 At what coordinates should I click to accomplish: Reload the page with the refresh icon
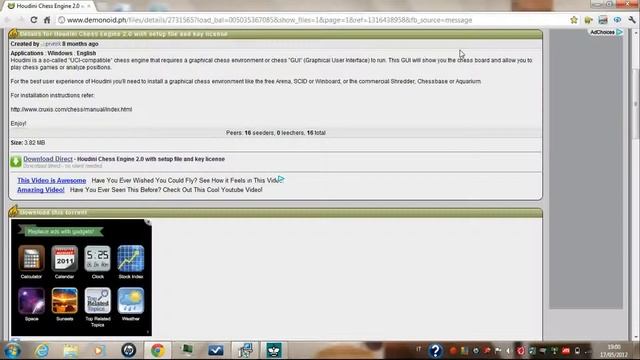click(34, 20)
